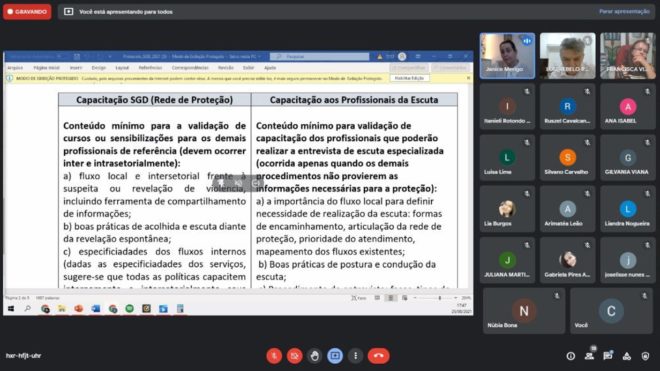Image resolution: width=660 pixels, height=371 pixels.
Task: Click Comentários button in Word
Action: click(x=450, y=67)
